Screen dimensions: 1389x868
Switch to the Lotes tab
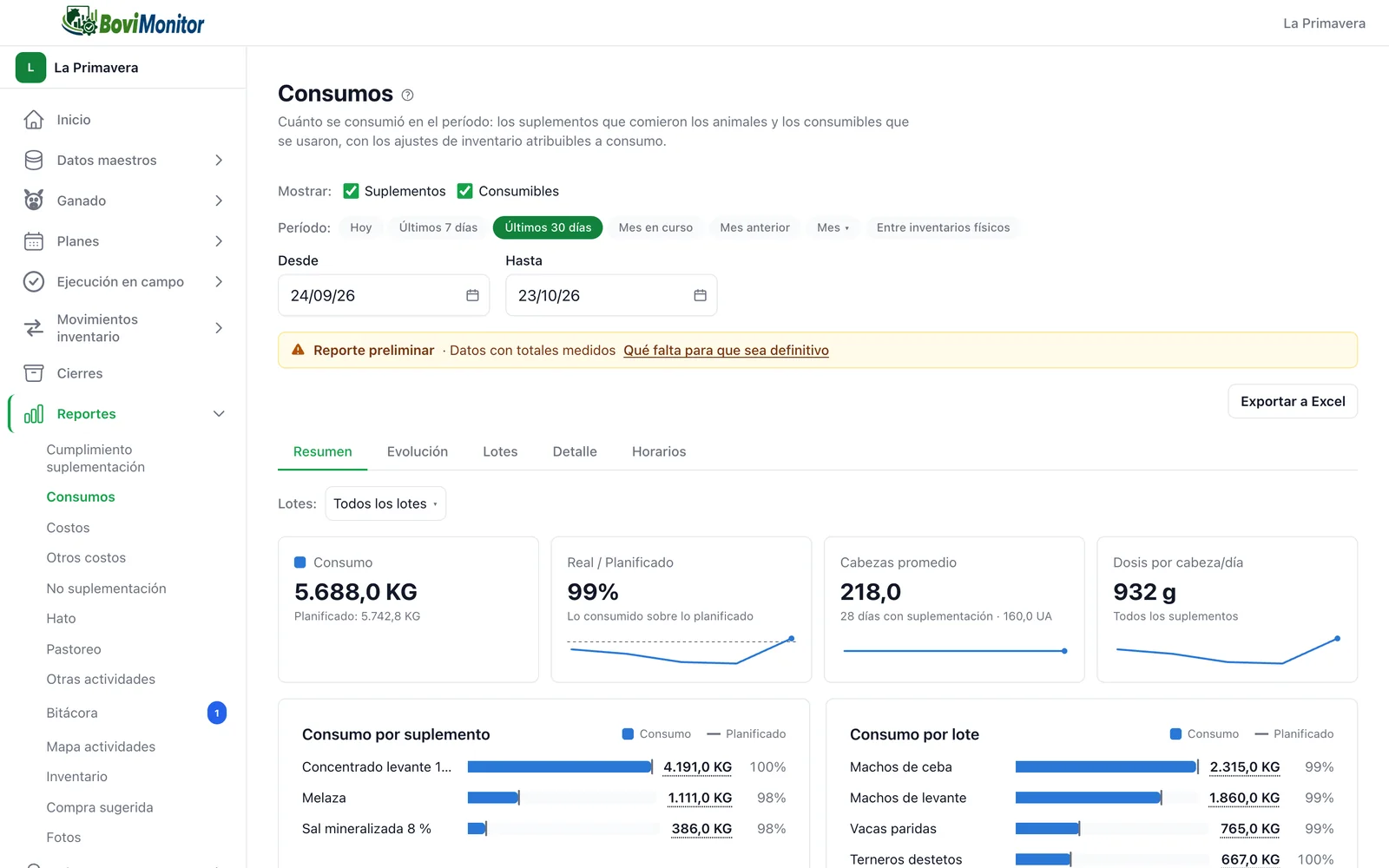point(500,451)
